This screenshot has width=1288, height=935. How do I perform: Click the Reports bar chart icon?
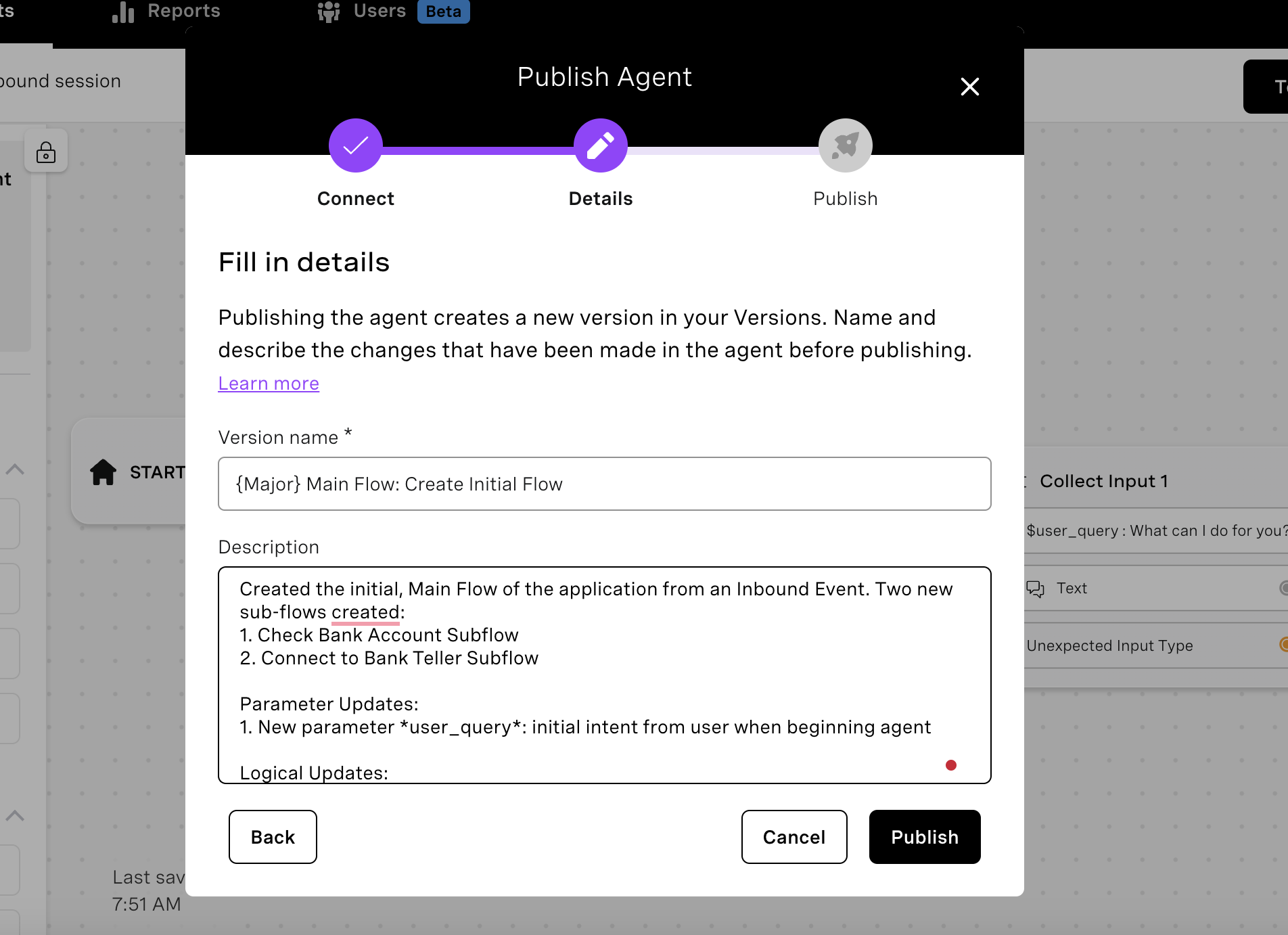[x=123, y=12]
